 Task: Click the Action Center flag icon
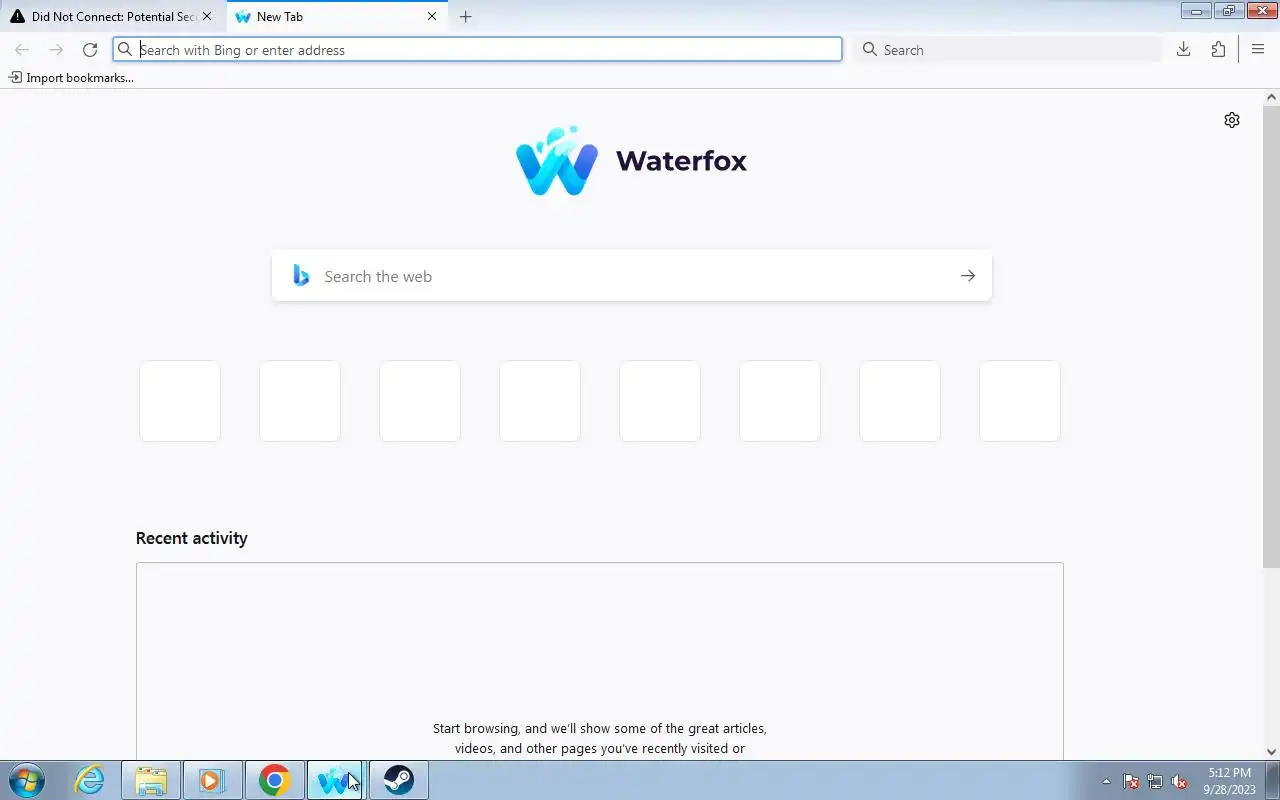[x=1131, y=781]
